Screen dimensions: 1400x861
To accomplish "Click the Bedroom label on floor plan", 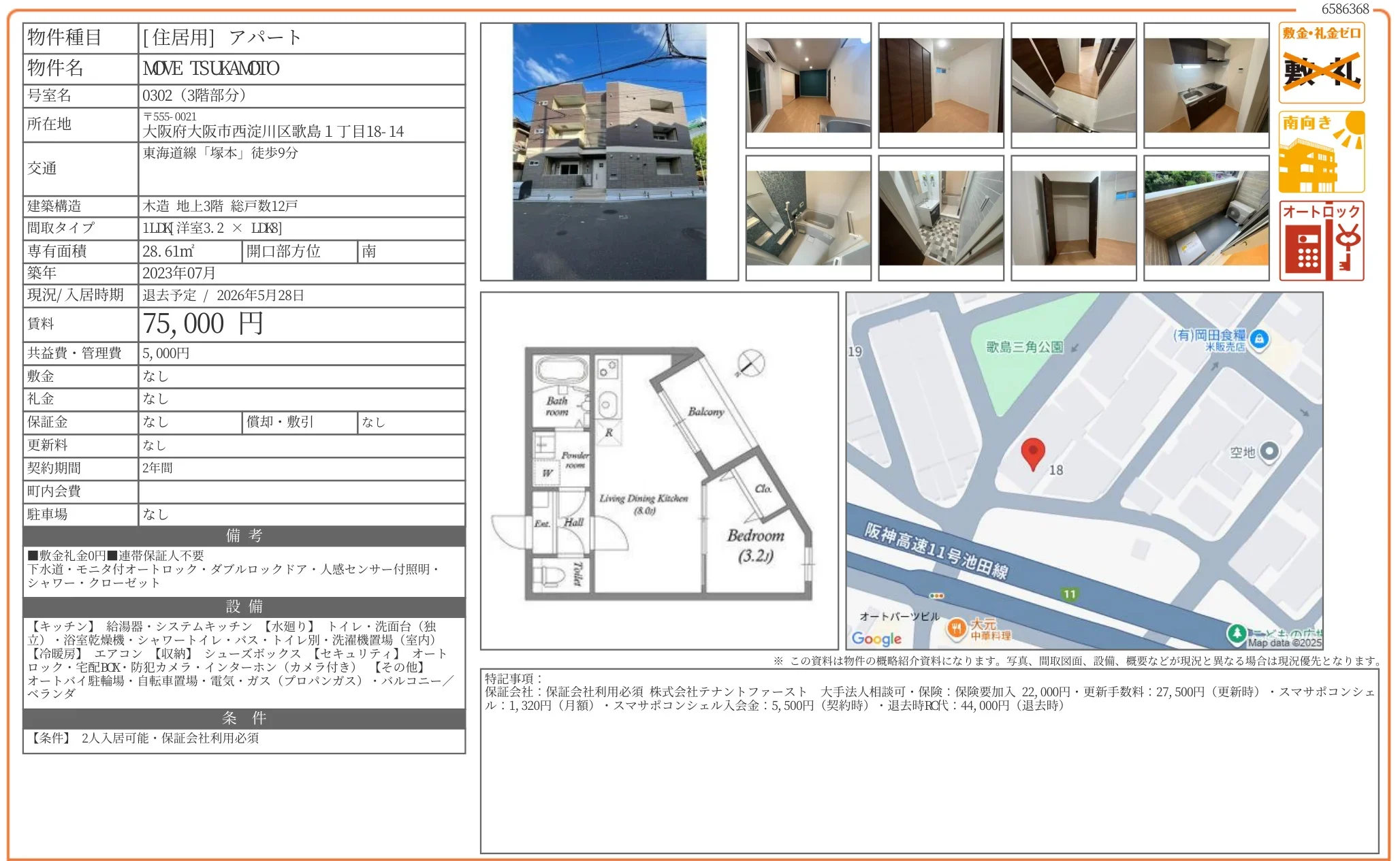I will coord(755,536).
